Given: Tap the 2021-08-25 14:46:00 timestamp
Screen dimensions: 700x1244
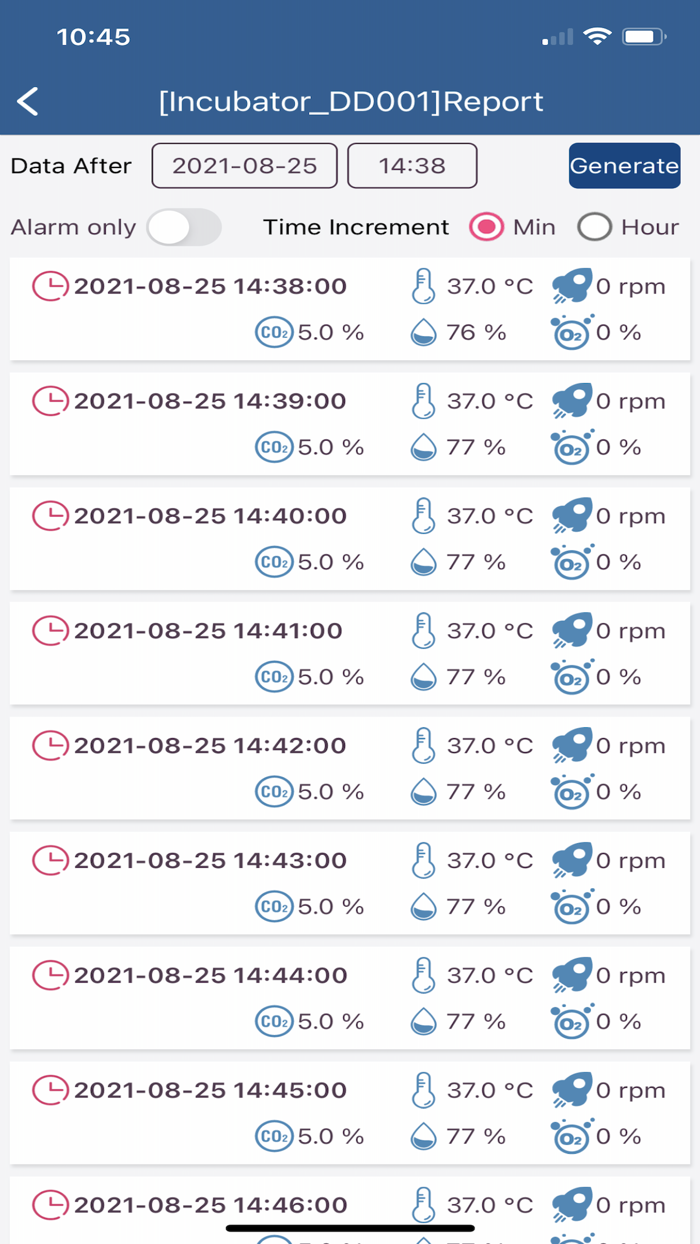Looking at the screenshot, I should (x=210, y=1205).
